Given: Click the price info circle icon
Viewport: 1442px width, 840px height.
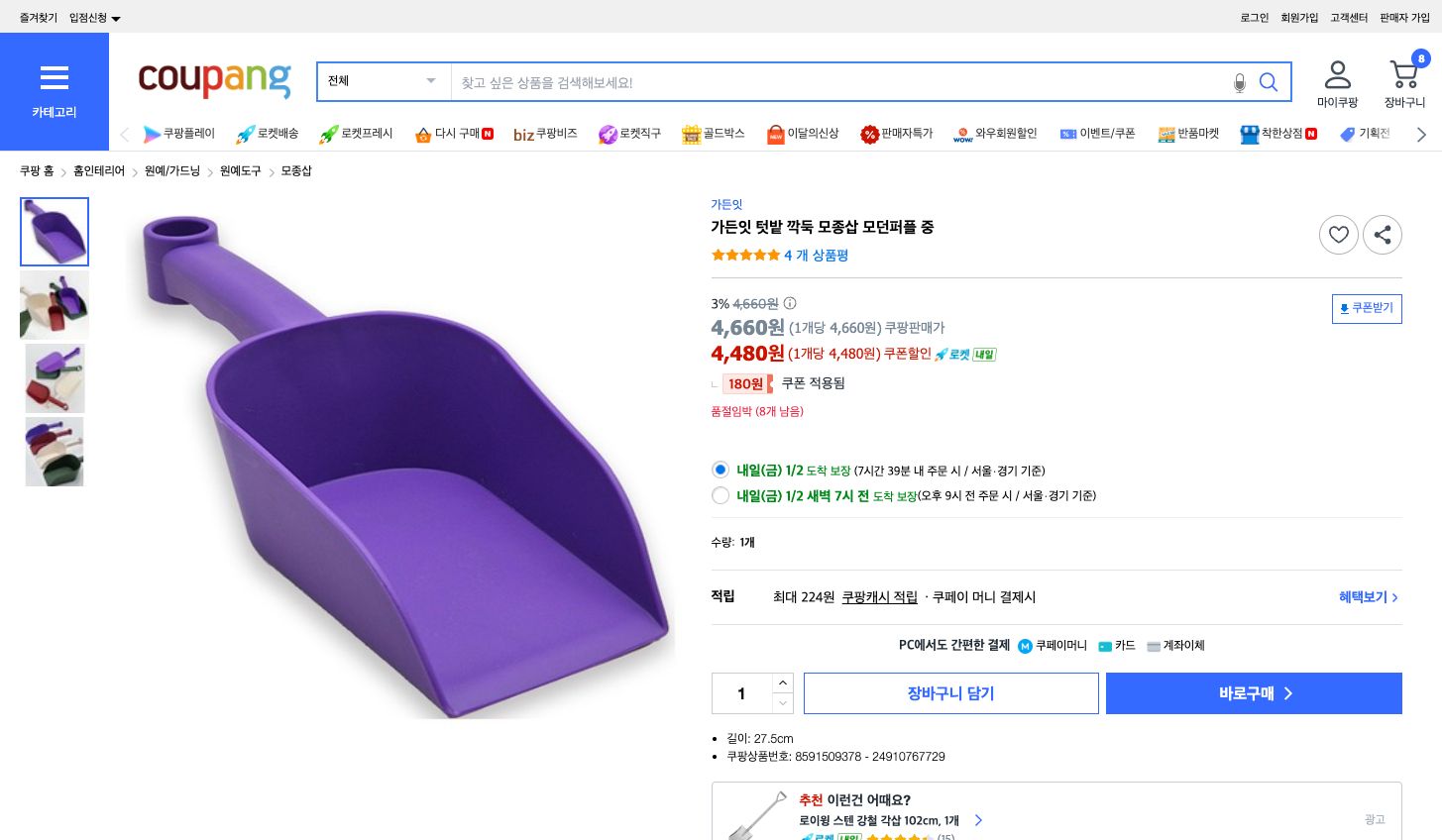Looking at the screenshot, I should pyautogui.click(x=789, y=304).
